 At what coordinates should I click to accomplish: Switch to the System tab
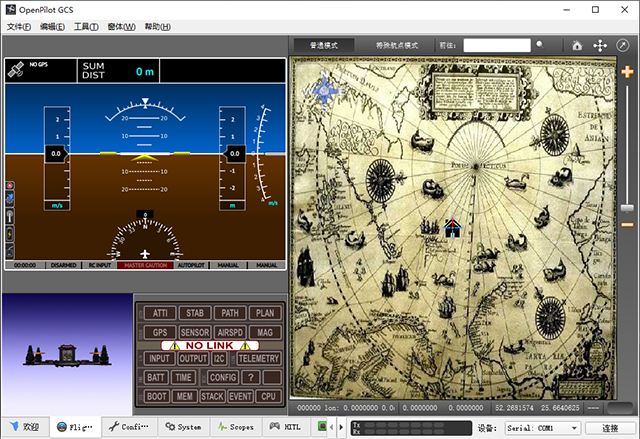pyautogui.click(x=184, y=427)
